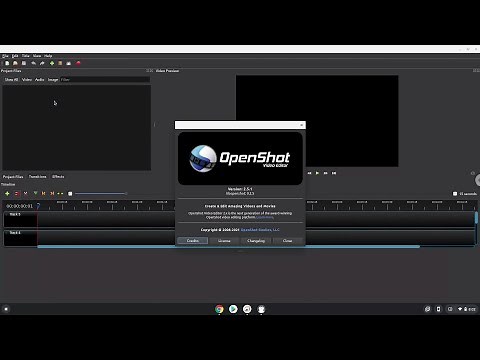Image resolution: width=480 pixels, height=360 pixels.
Task: Switch to the Effects tab
Action: tap(58, 177)
